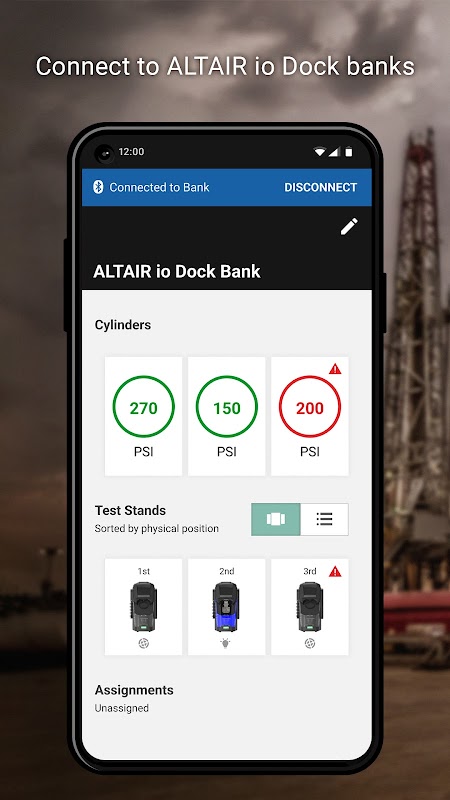Image resolution: width=450 pixels, height=800 pixels.
Task: Switch to physical position view toggle
Action: coord(276,519)
